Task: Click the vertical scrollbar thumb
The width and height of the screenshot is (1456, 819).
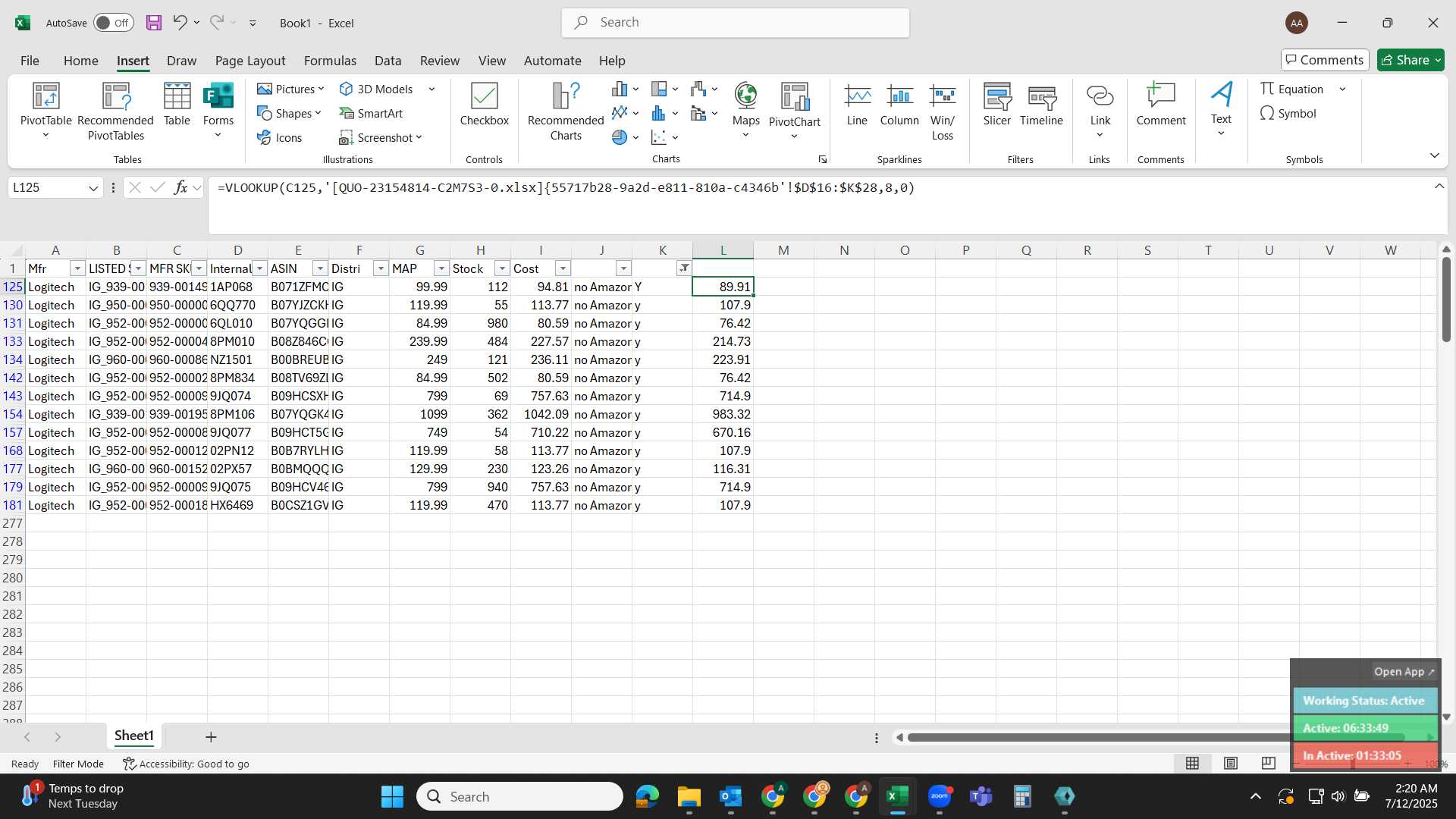Action: tap(1446, 299)
